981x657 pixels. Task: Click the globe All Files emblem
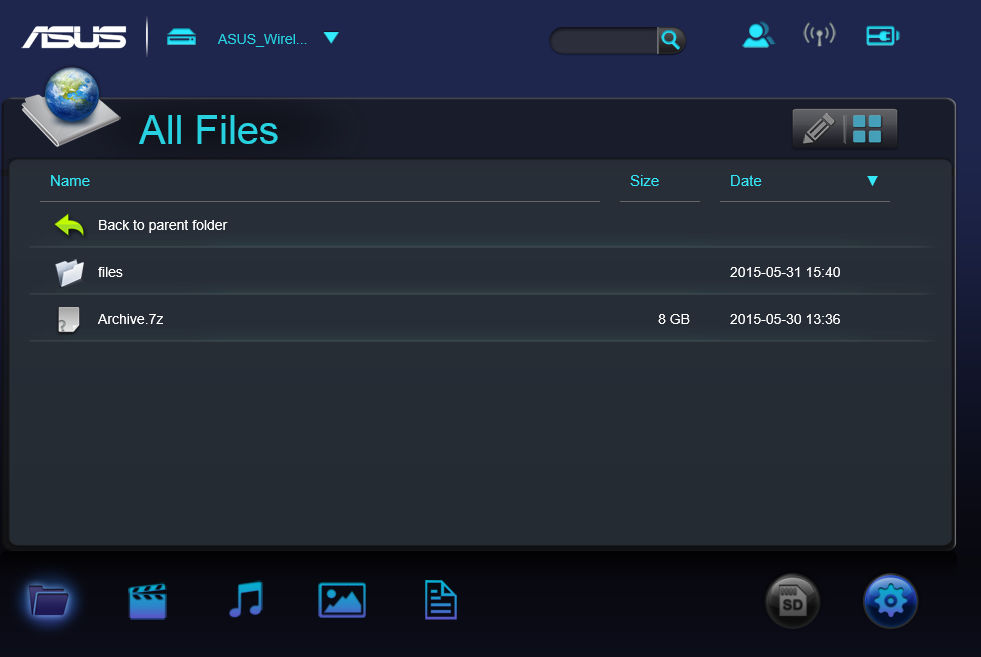[x=70, y=106]
